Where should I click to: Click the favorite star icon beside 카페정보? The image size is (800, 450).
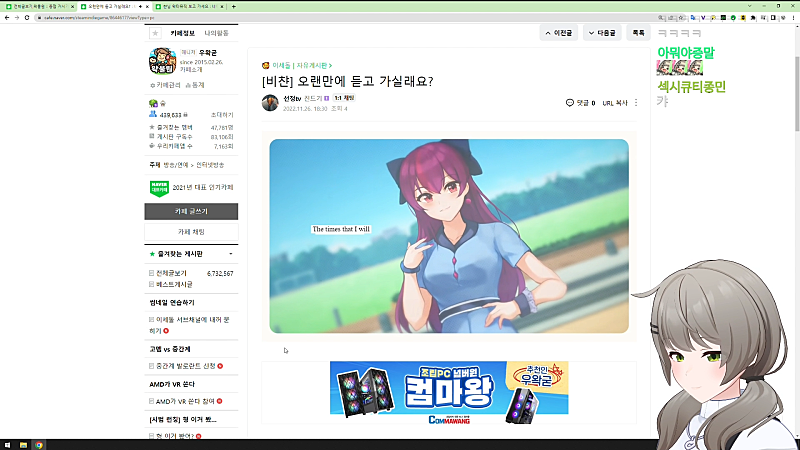point(156,33)
